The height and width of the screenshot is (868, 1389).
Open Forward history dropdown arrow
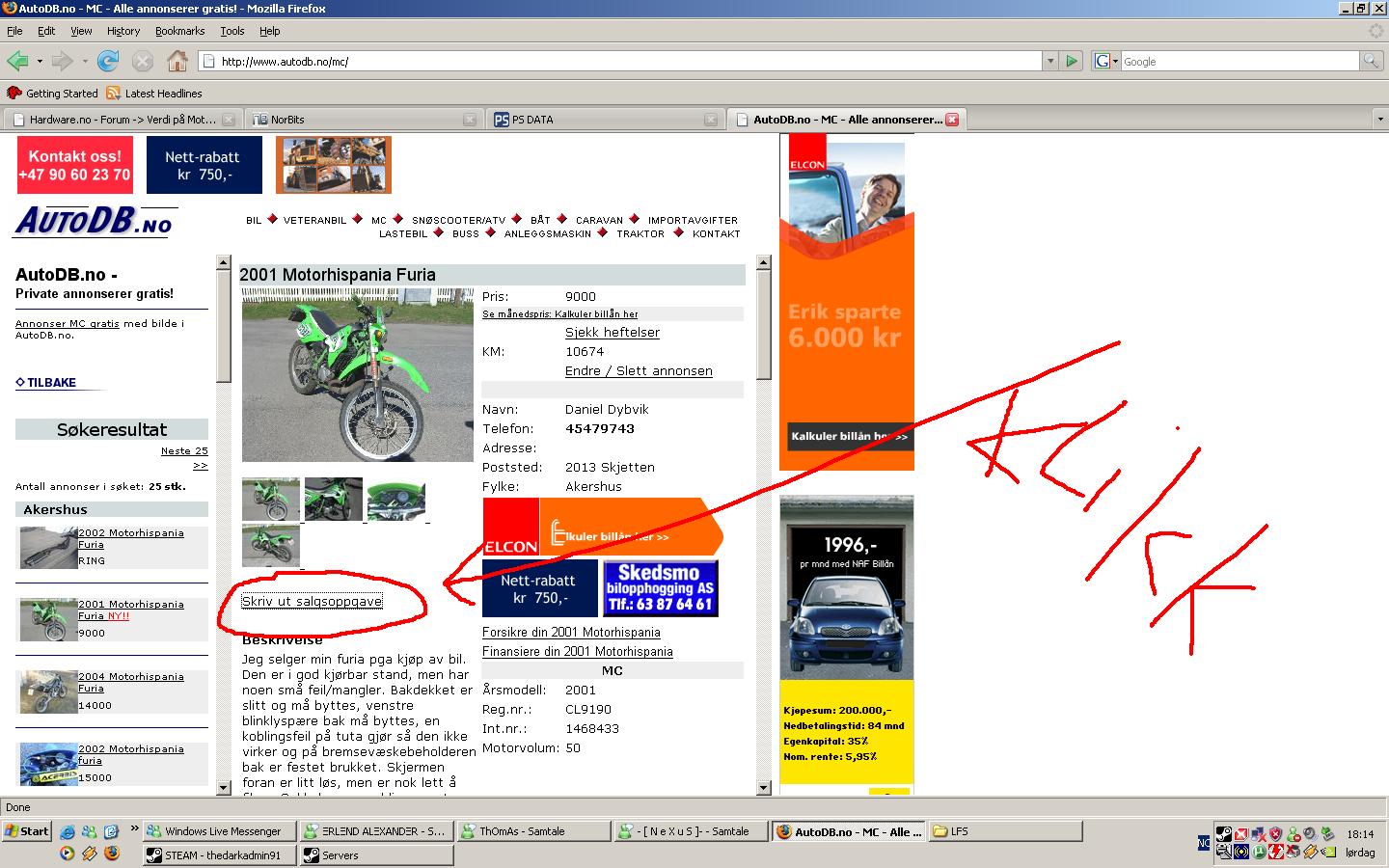click(85, 62)
